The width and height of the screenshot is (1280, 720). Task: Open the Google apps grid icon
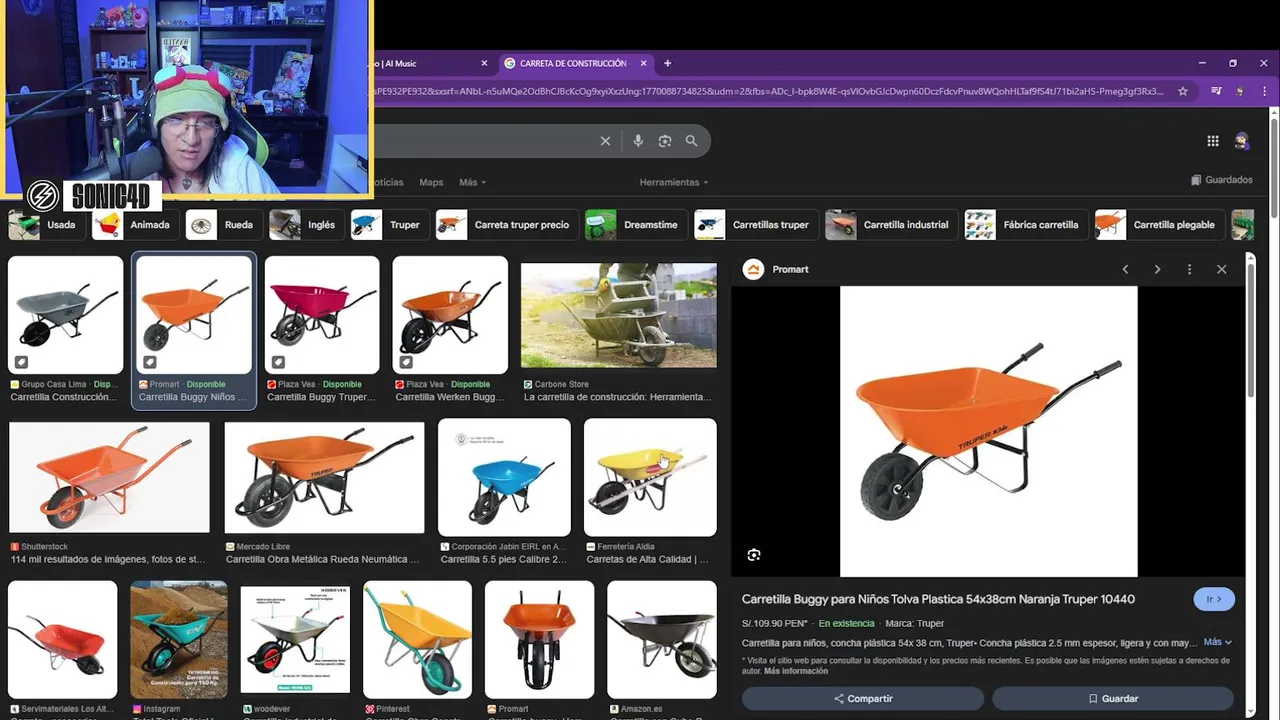(1213, 141)
